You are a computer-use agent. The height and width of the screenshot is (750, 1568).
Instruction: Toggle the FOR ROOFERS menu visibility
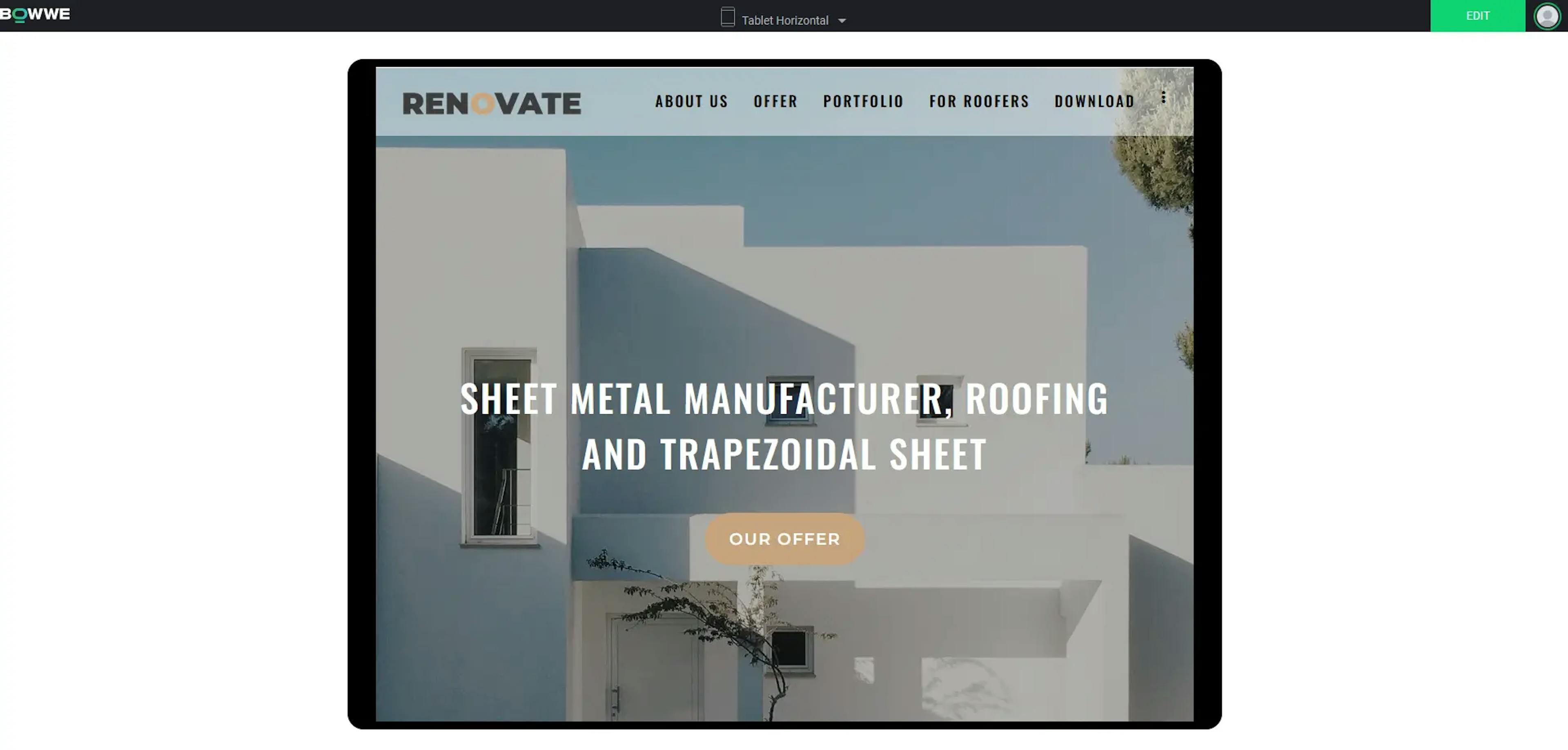[979, 101]
